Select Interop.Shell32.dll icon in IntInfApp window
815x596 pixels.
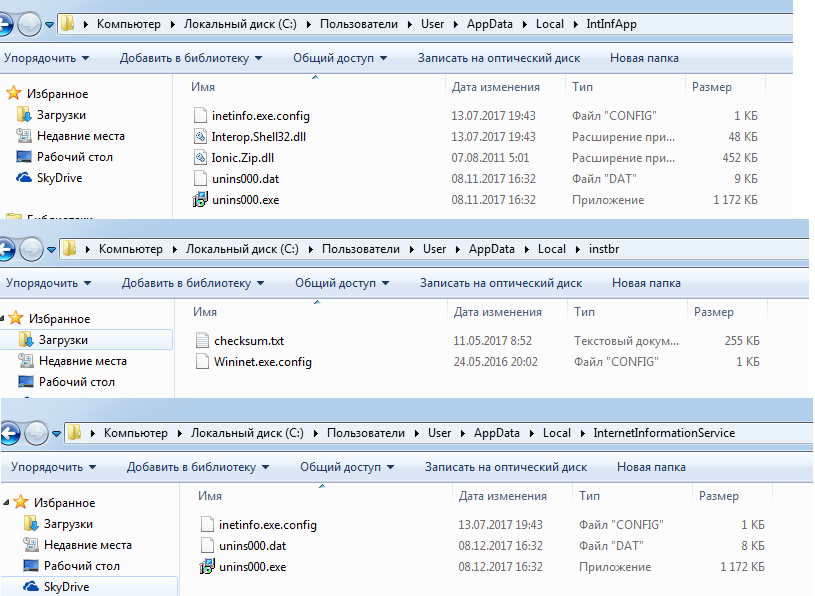(x=200, y=137)
